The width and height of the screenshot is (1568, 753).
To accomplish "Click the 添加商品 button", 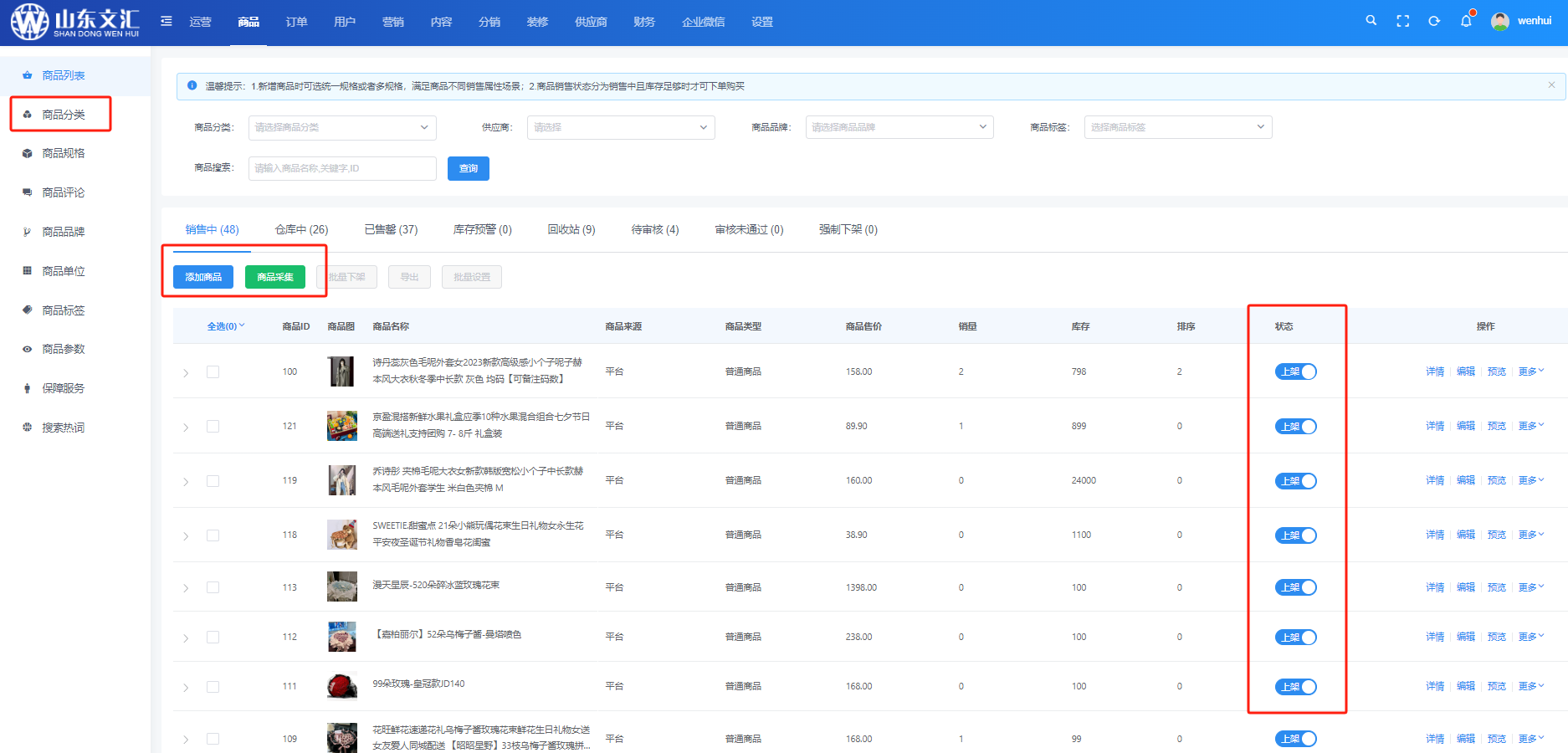I will 203,277.
